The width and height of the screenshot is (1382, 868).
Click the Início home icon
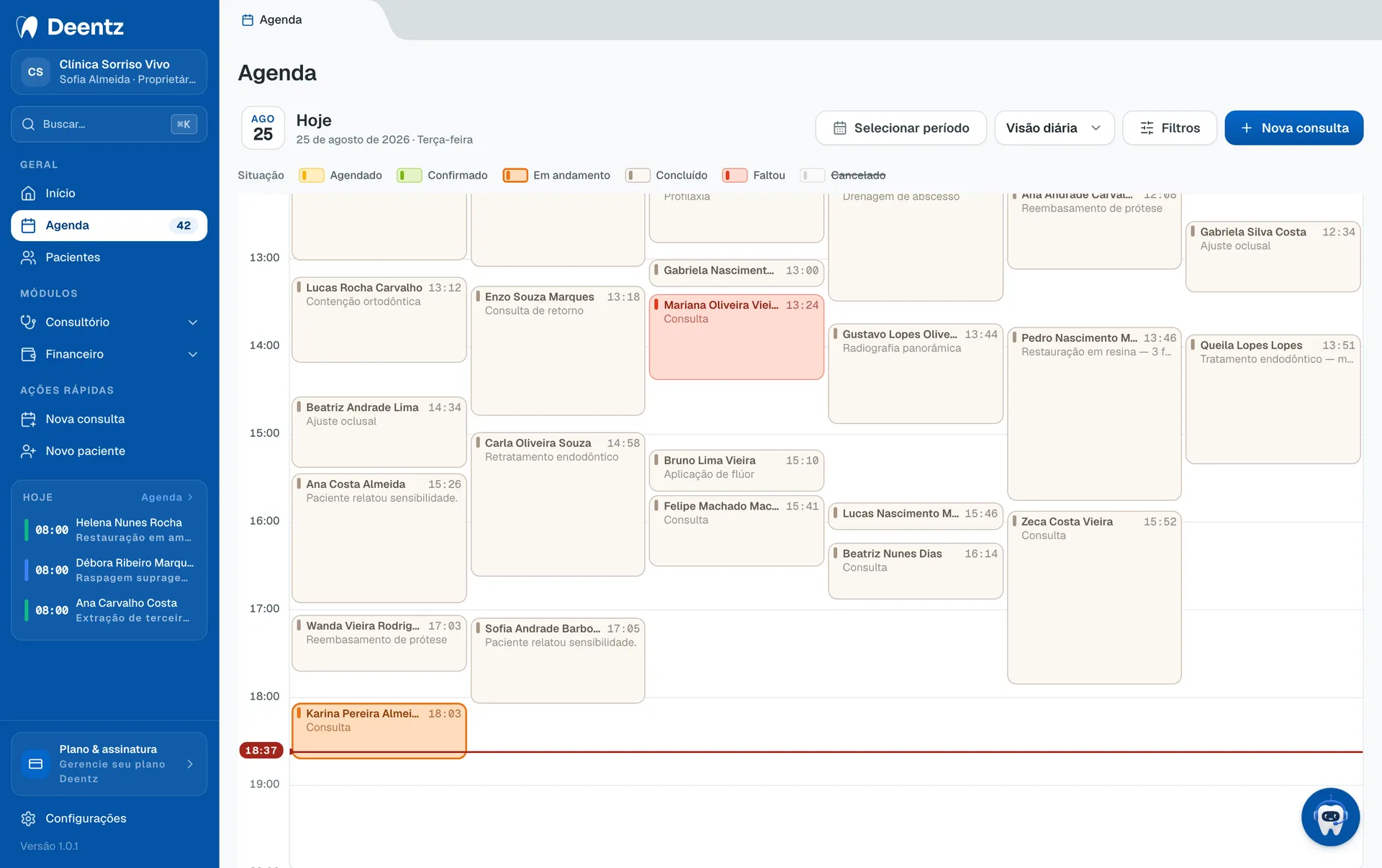click(29, 193)
